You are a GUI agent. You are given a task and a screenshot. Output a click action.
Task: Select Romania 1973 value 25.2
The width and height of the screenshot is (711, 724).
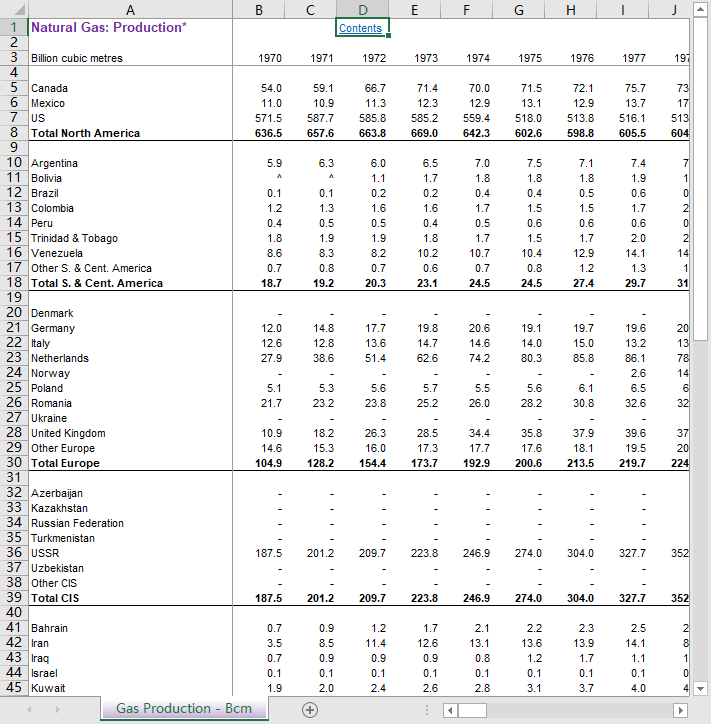coord(428,404)
